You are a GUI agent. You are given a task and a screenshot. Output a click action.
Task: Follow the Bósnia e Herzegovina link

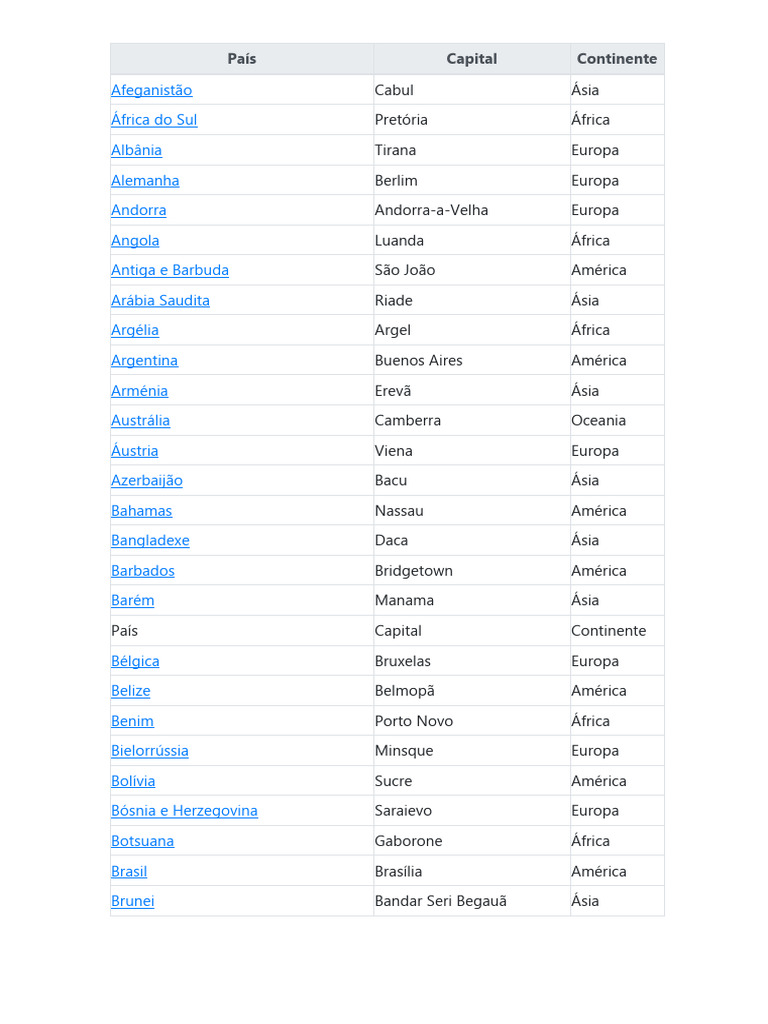tap(184, 811)
